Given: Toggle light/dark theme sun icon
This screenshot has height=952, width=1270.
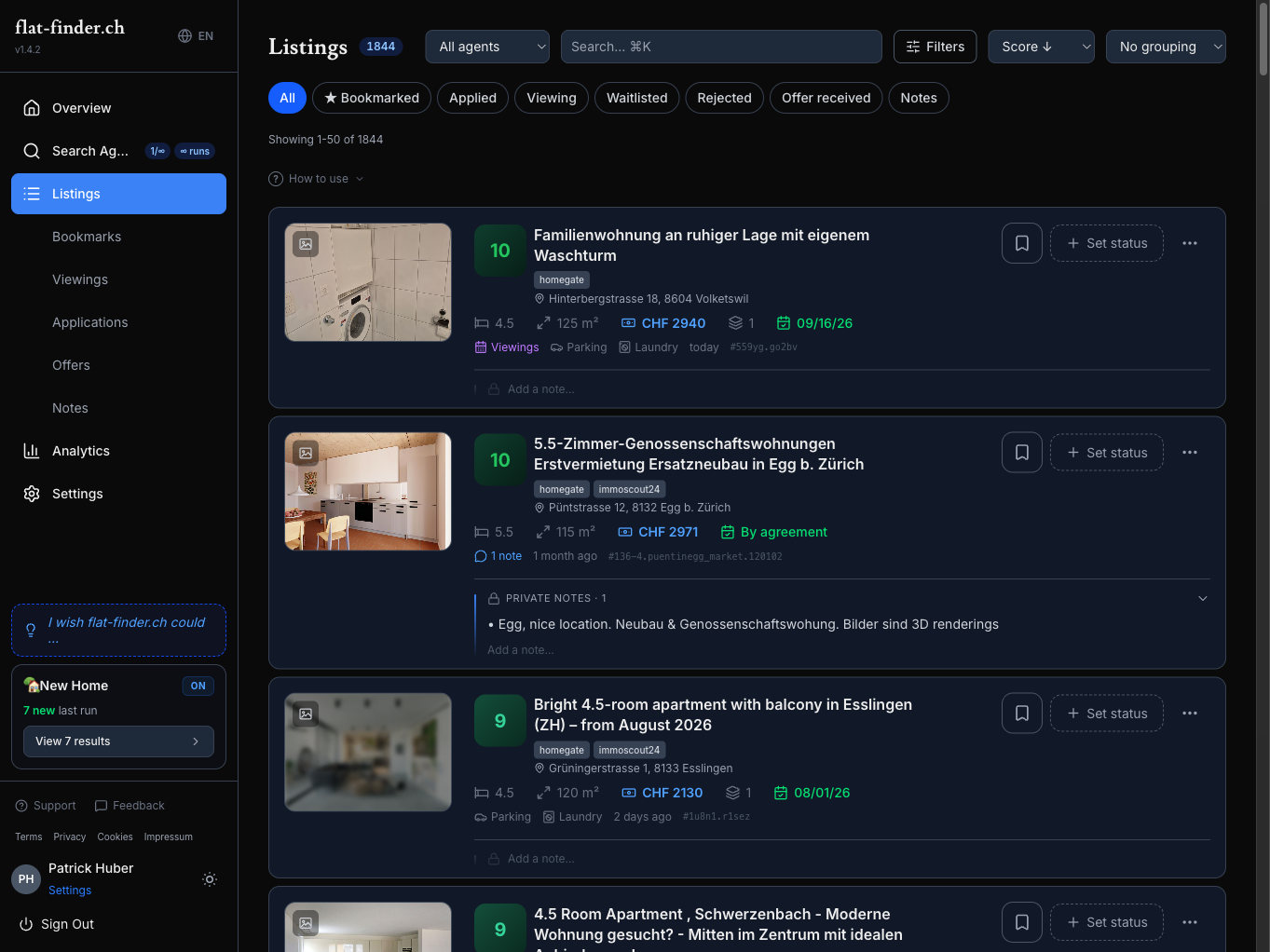Looking at the screenshot, I should pos(210,879).
